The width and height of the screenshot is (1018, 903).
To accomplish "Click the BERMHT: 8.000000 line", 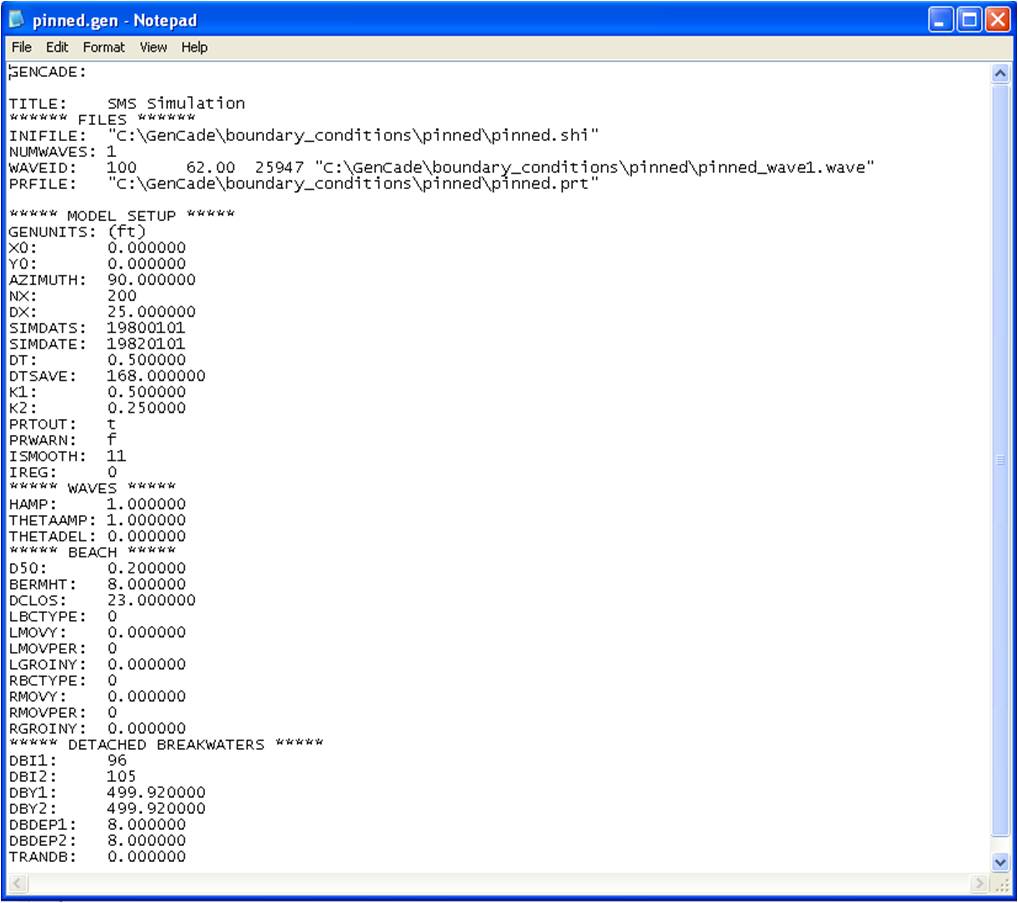I will pyautogui.click(x=97, y=584).
